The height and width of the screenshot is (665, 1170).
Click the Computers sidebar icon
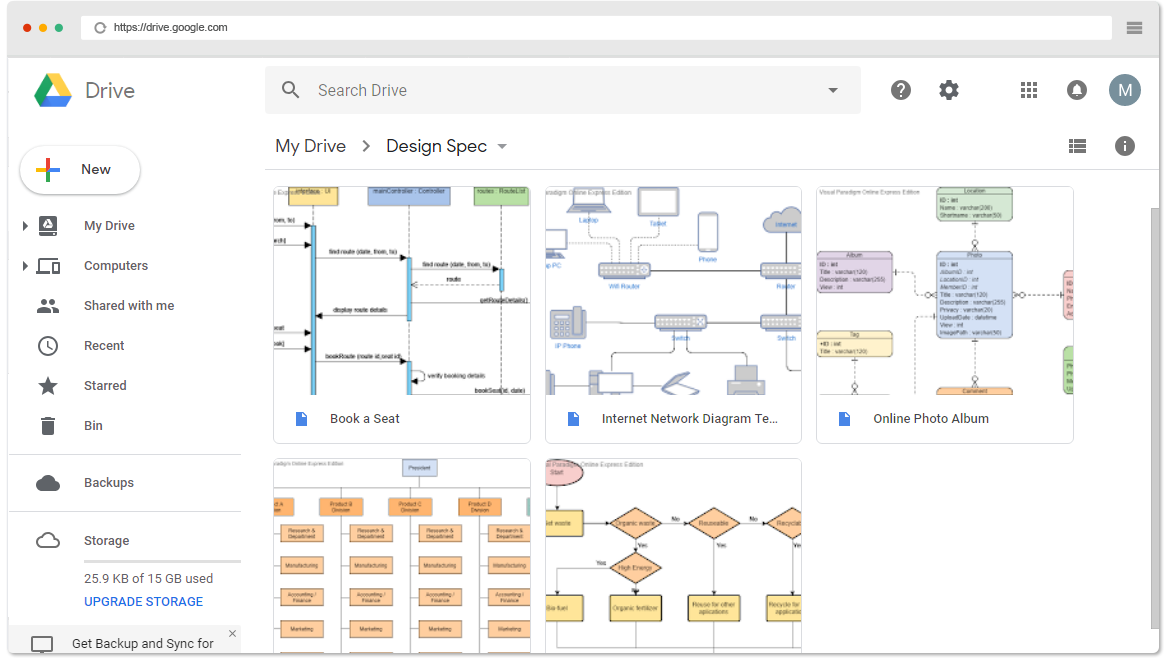tap(48, 266)
